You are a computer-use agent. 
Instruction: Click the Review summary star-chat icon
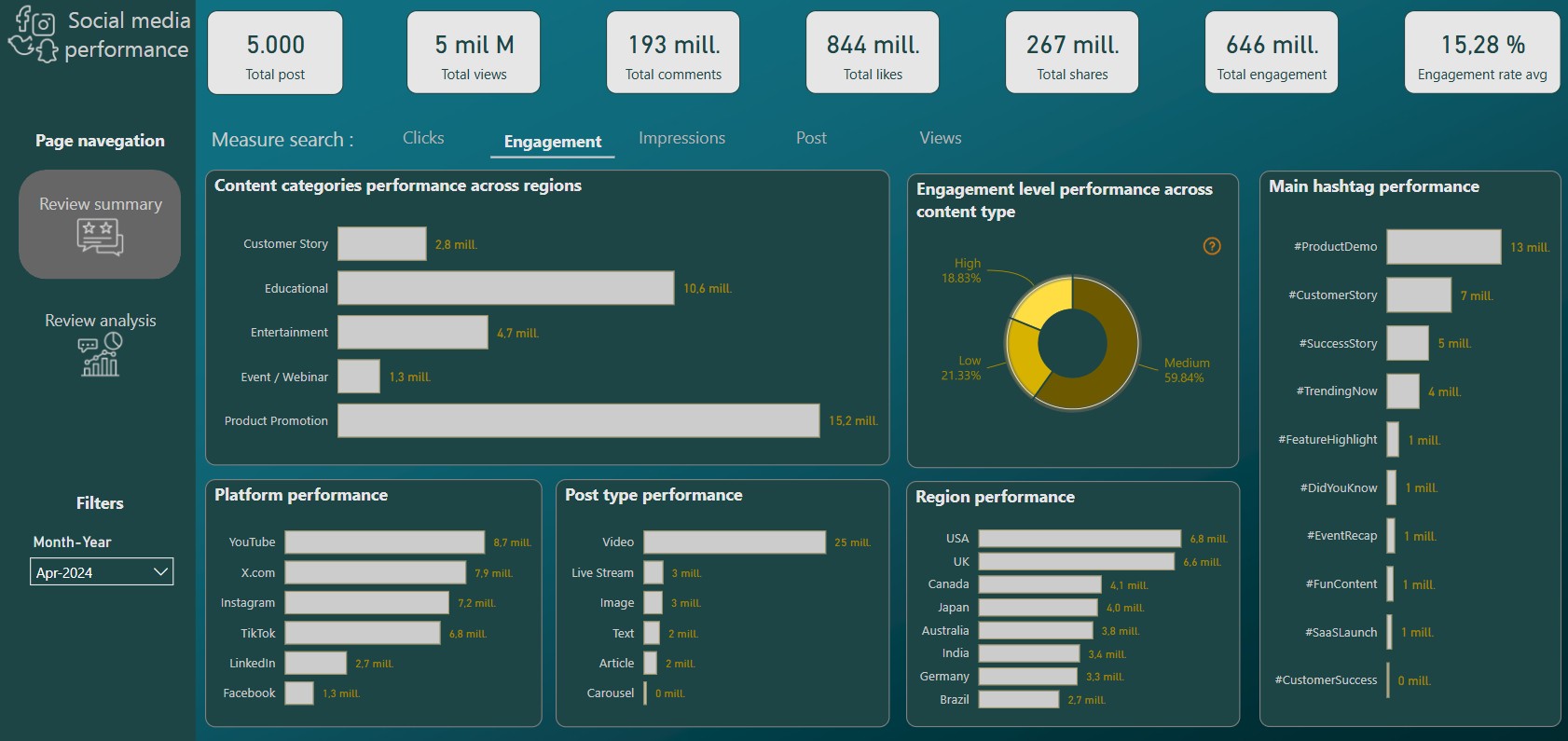[x=100, y=237]
